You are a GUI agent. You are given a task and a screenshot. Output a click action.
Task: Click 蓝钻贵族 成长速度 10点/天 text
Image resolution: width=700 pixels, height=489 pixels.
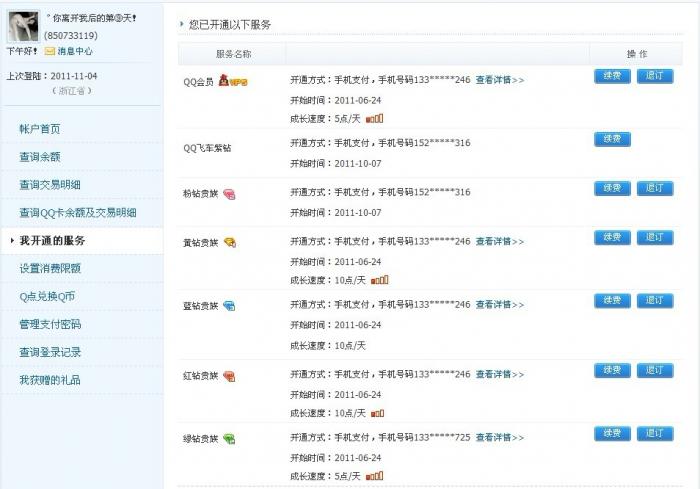coord(328,346)
